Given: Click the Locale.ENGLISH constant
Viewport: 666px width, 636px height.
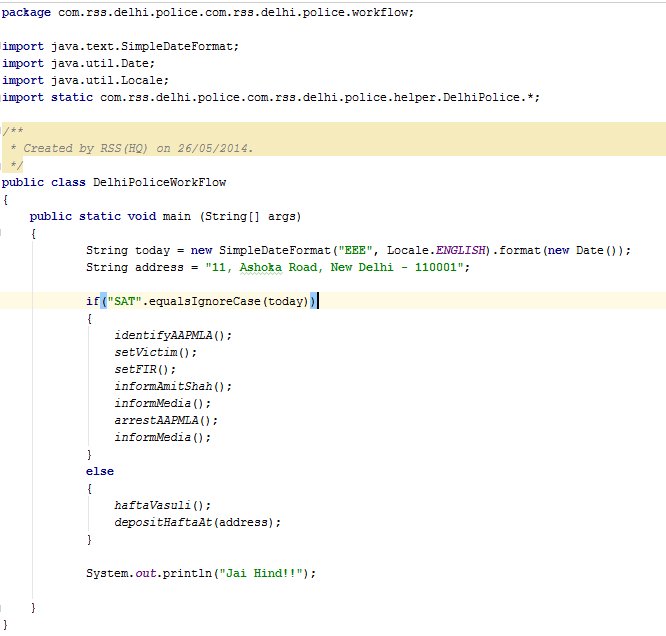Looking at the screenshot, I should point(436,250).
